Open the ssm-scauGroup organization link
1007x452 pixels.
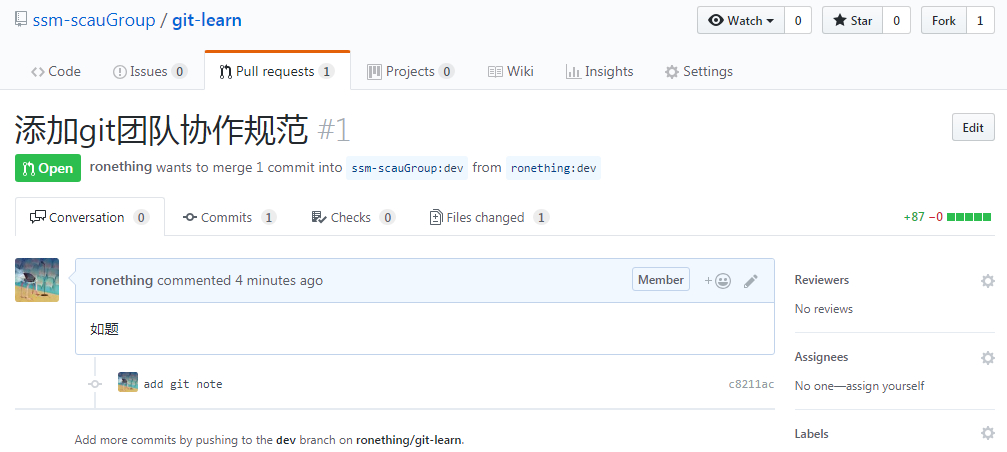pos(94,20)
